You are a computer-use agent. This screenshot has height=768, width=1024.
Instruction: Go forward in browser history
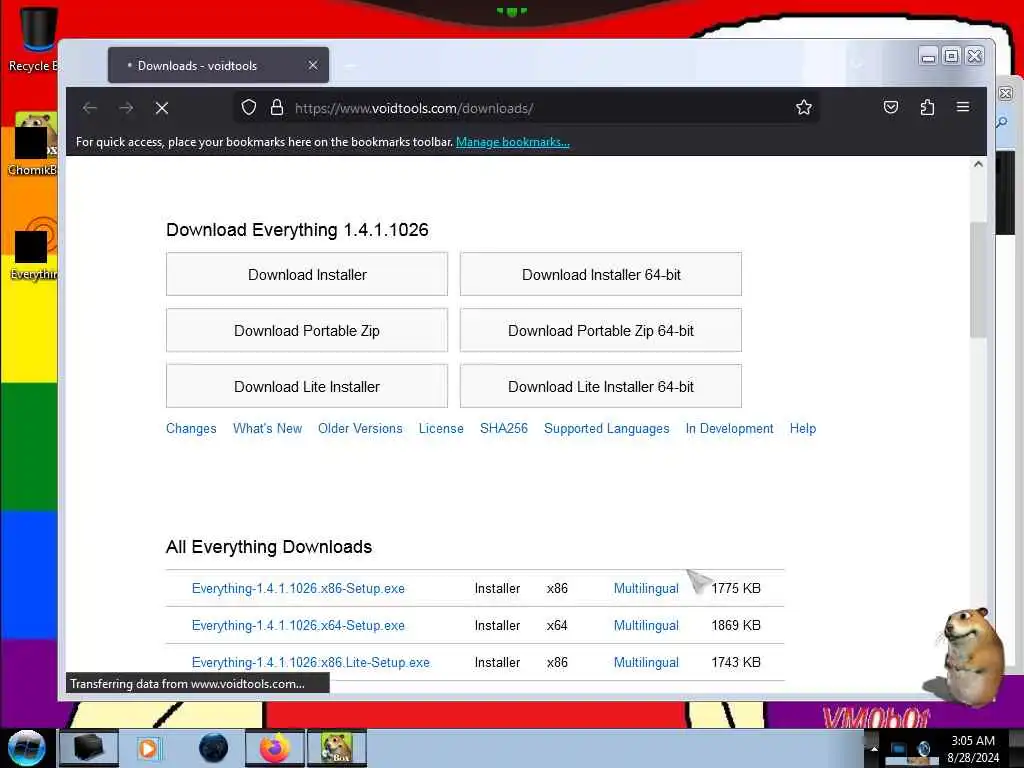pyautogui.click(x=126, y=108)
